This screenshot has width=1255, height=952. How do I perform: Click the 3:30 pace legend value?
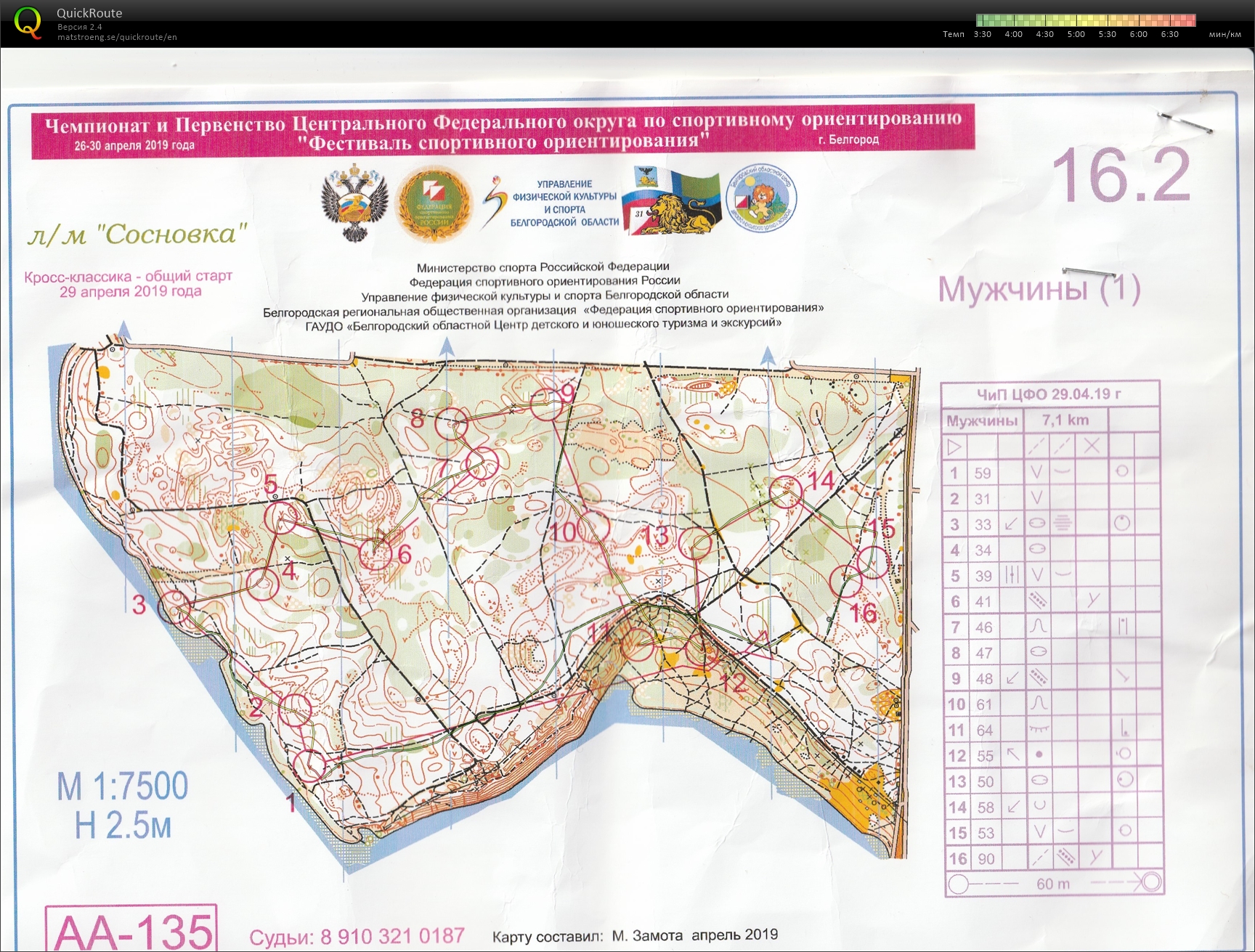coord(983,34)
